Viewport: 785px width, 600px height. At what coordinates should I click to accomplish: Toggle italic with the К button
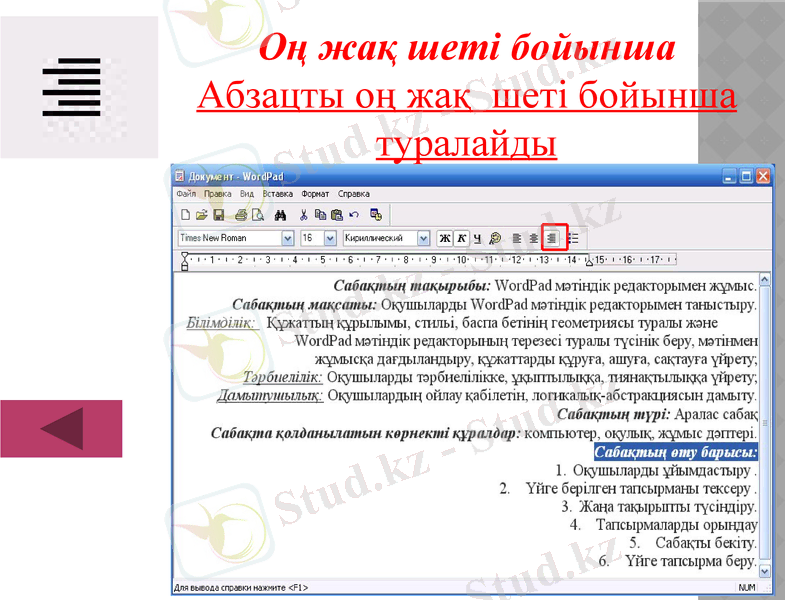pyautogui.click(x=462, y=238)
